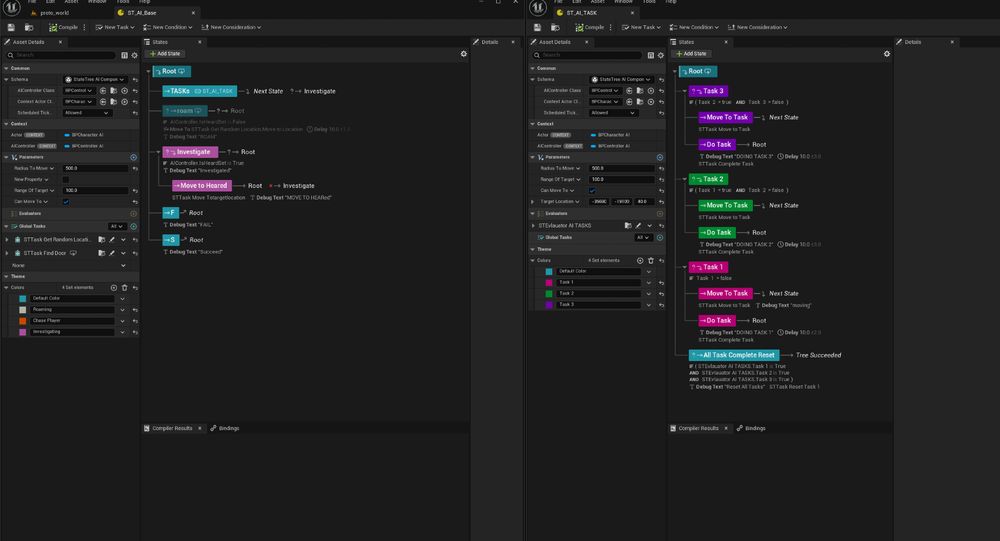
Task: Click Add State in the left window
Action: coord(165,54)
